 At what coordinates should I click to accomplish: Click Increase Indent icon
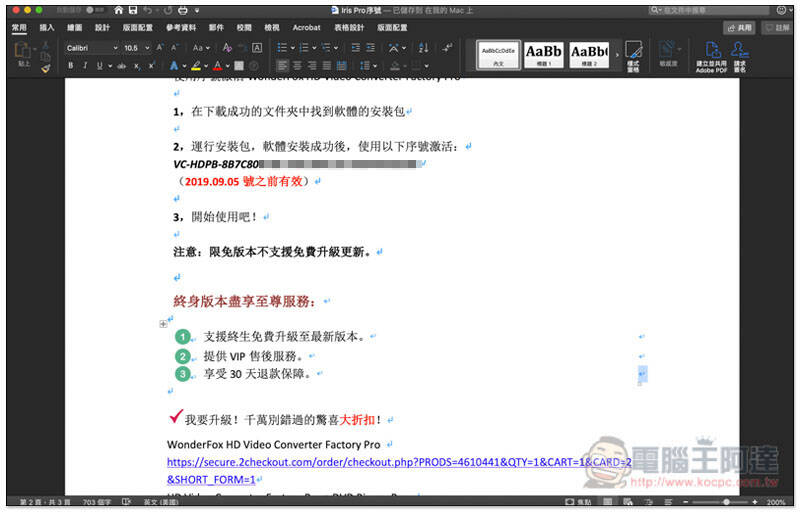(x=370, y=47)
